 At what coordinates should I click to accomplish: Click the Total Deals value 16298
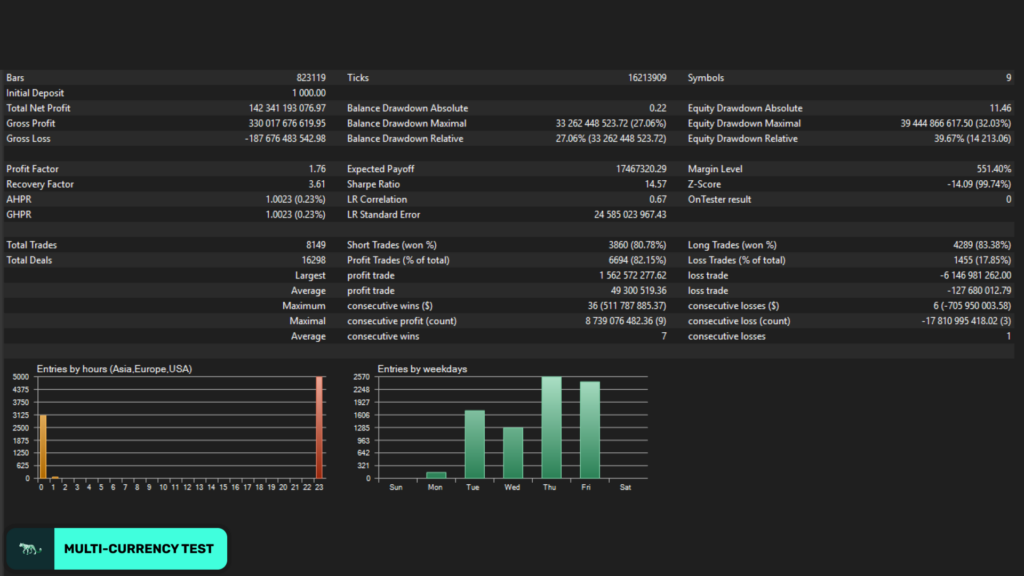pos(313,261)
